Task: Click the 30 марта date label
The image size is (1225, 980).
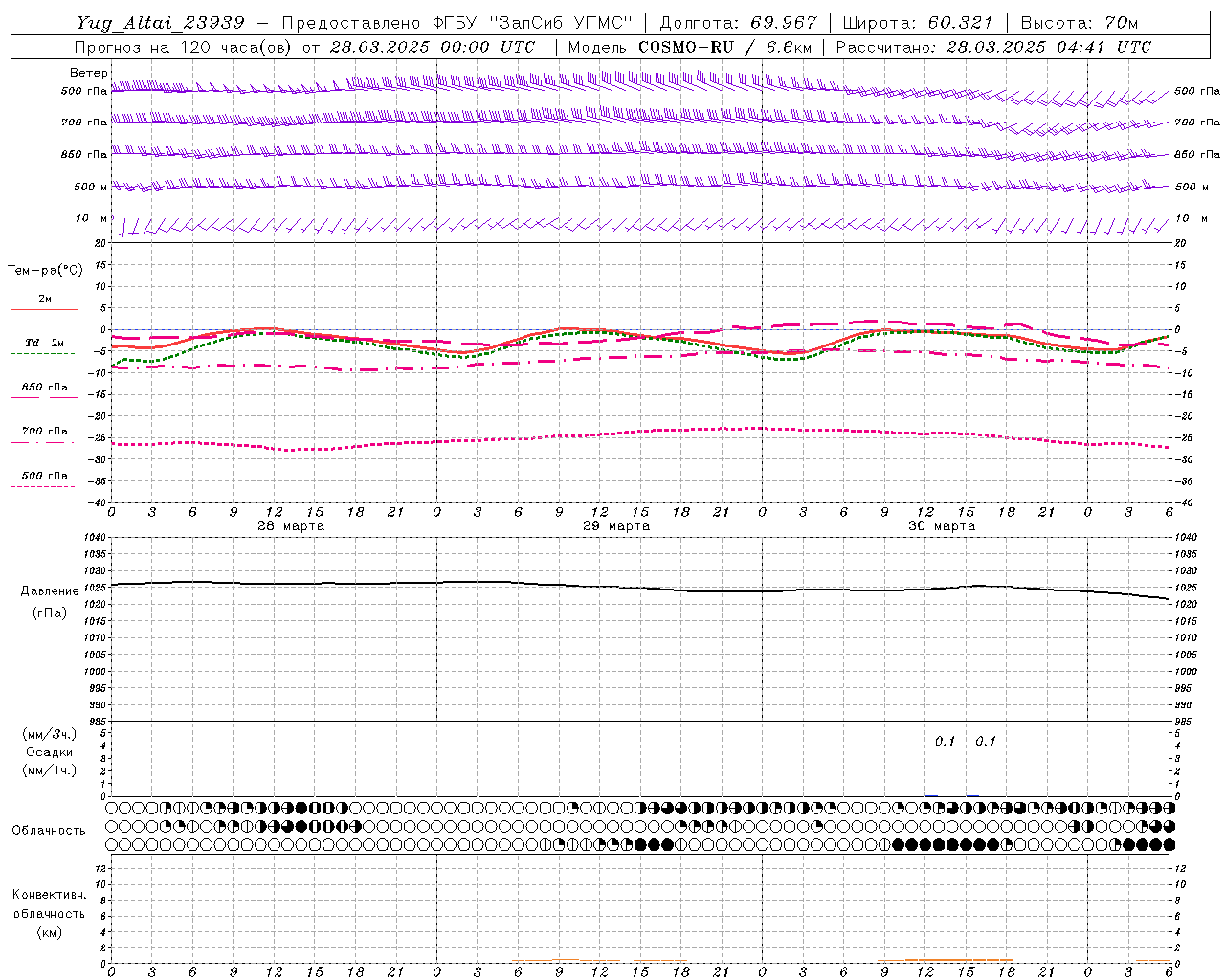Action: pyautogui.click(x=942, y=526)
